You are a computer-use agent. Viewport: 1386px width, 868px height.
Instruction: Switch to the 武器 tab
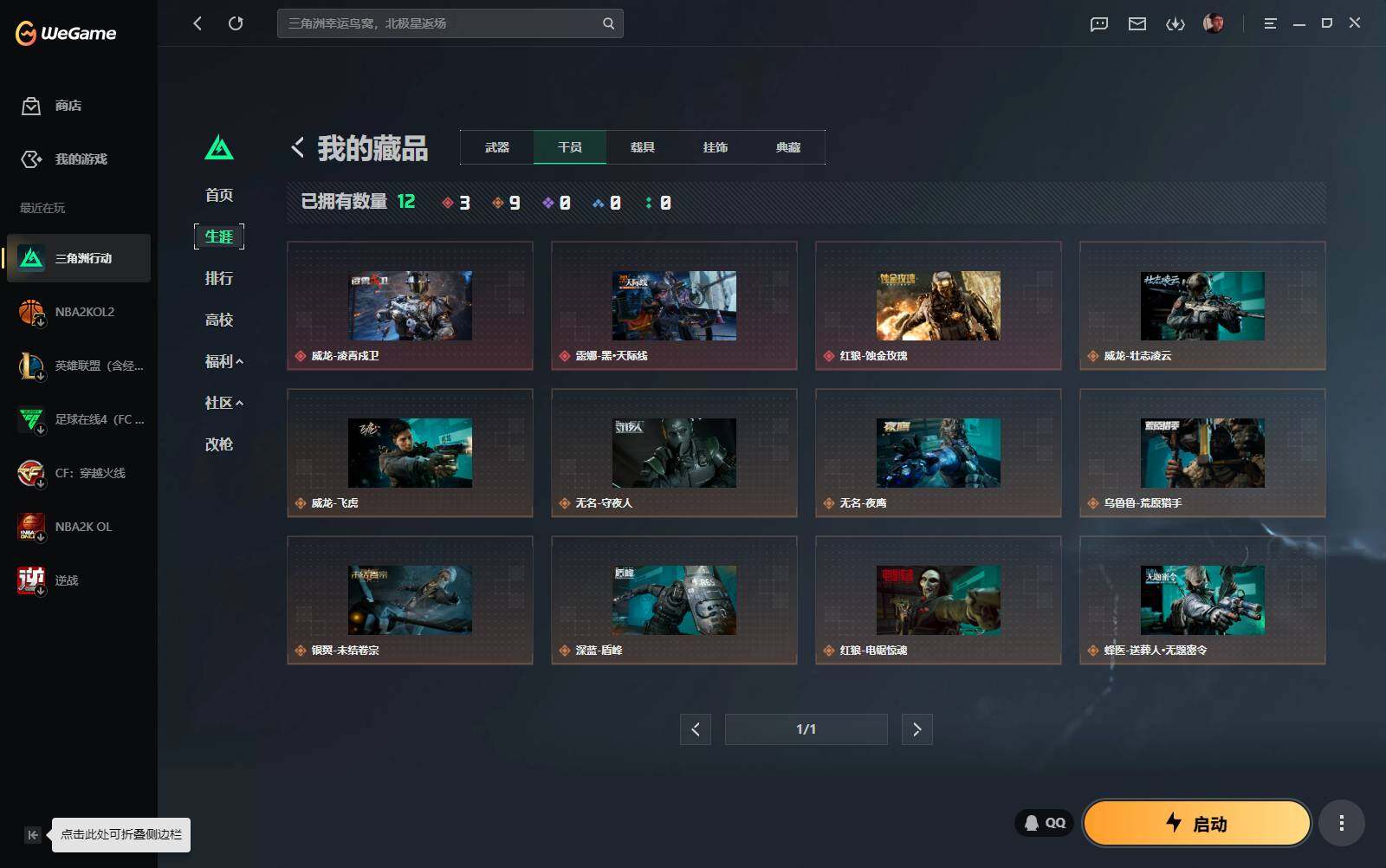[x=497, y=147]
